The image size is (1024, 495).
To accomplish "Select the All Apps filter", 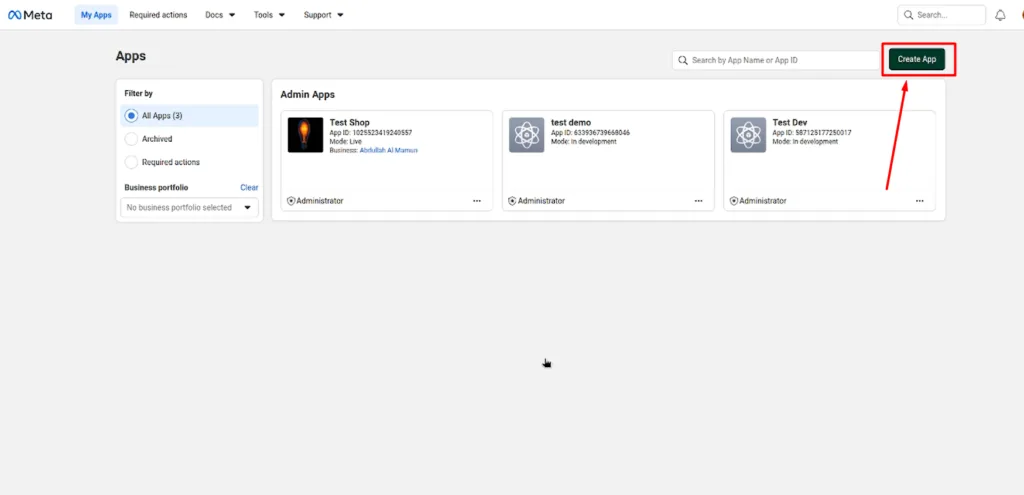I will (x=132, y=116).
